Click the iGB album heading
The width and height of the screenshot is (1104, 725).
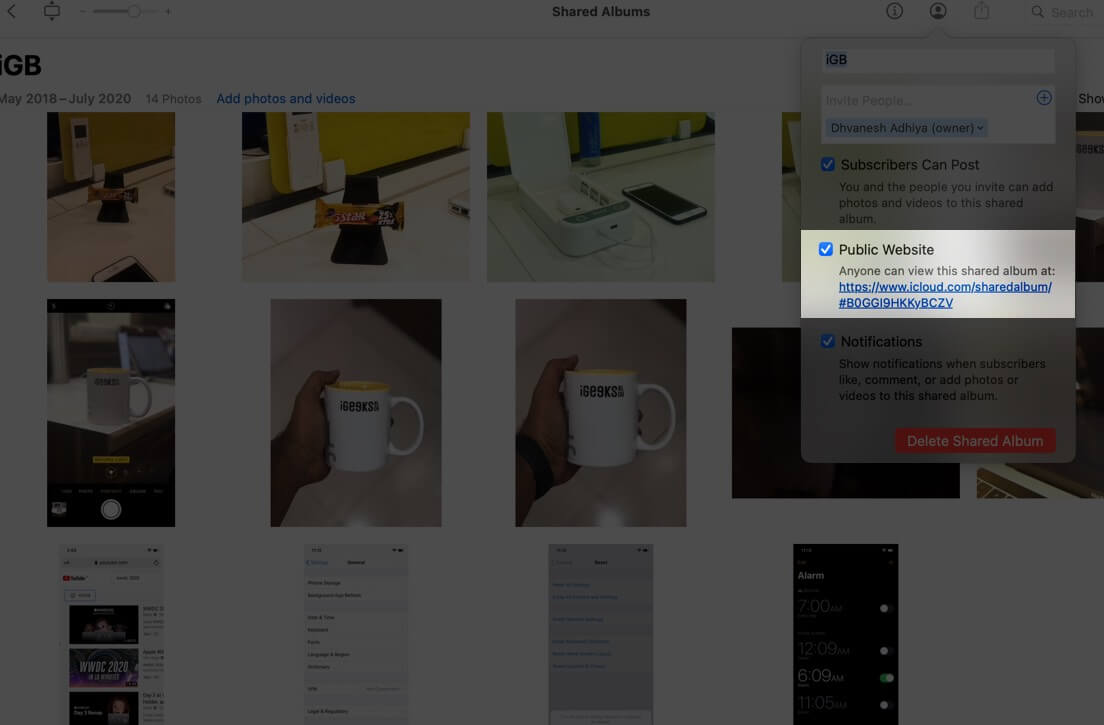click(20, 65)
